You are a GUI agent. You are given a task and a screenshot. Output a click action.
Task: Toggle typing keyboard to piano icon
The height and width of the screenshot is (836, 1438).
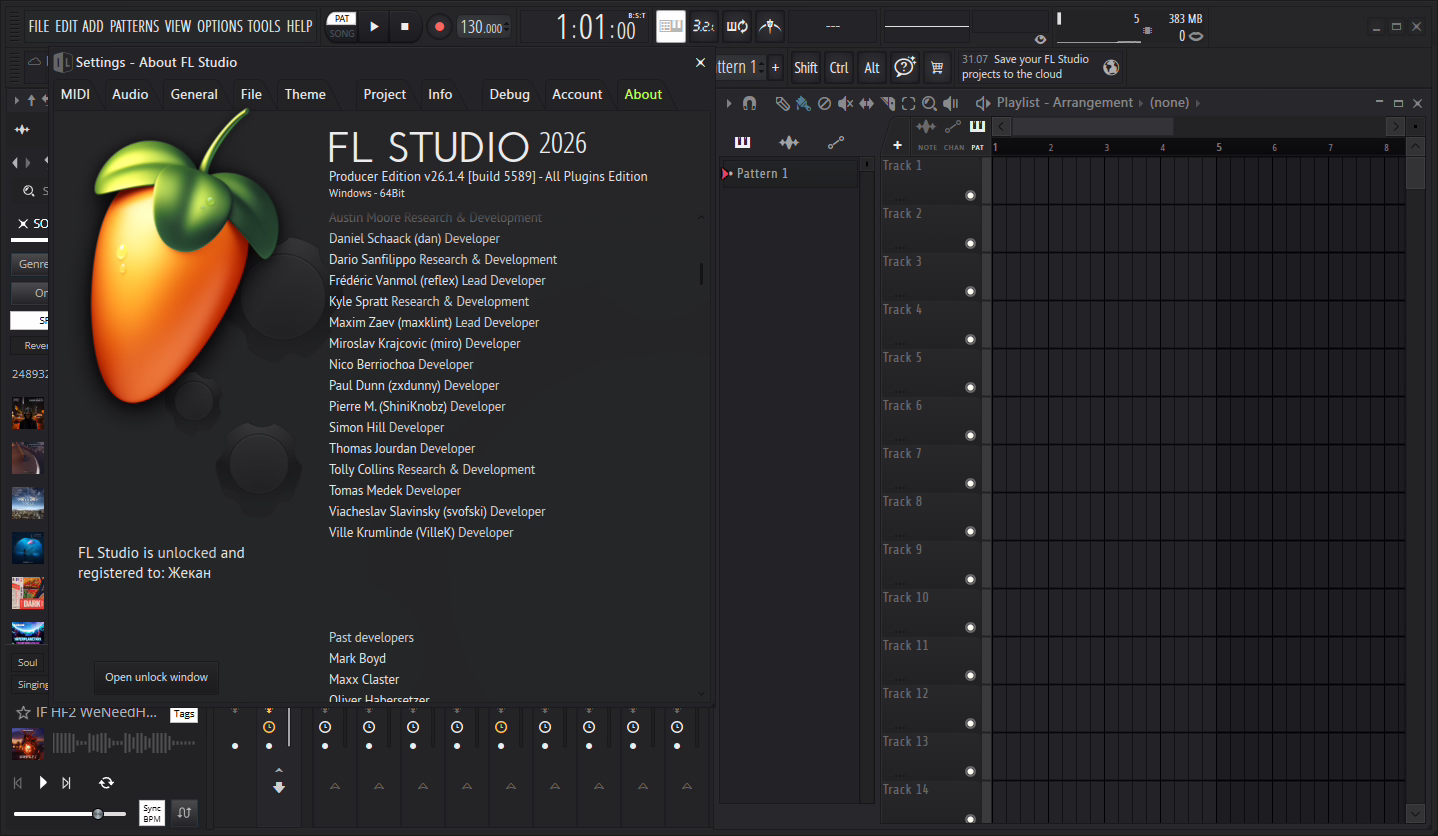(671, 27)
